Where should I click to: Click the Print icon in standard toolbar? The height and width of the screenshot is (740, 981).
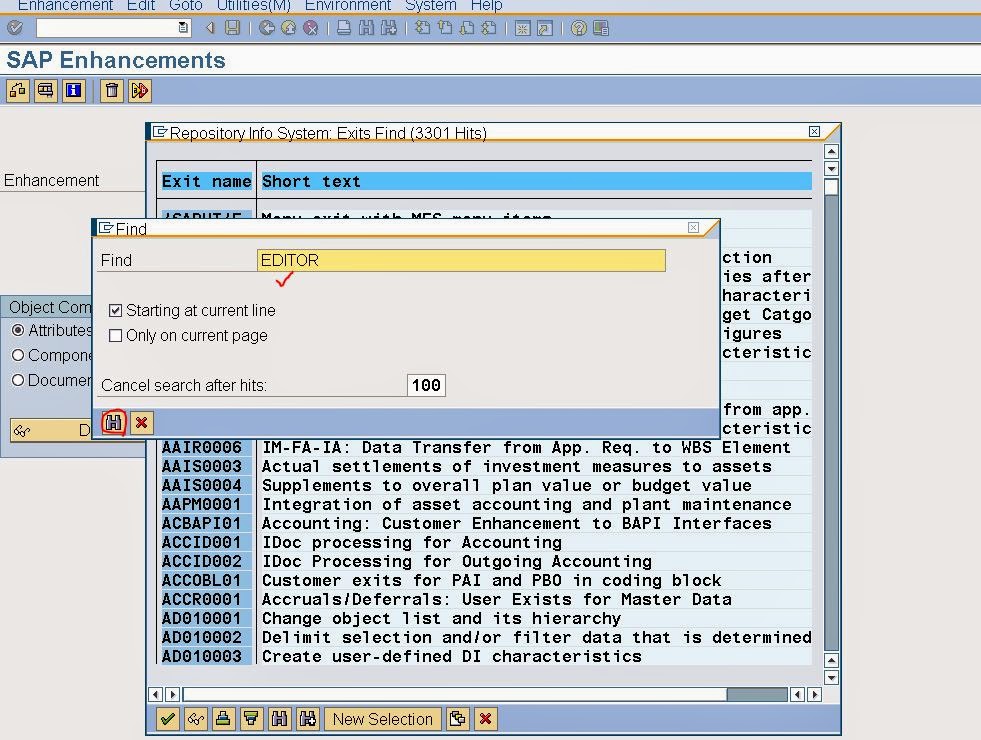tap(343, 28)
